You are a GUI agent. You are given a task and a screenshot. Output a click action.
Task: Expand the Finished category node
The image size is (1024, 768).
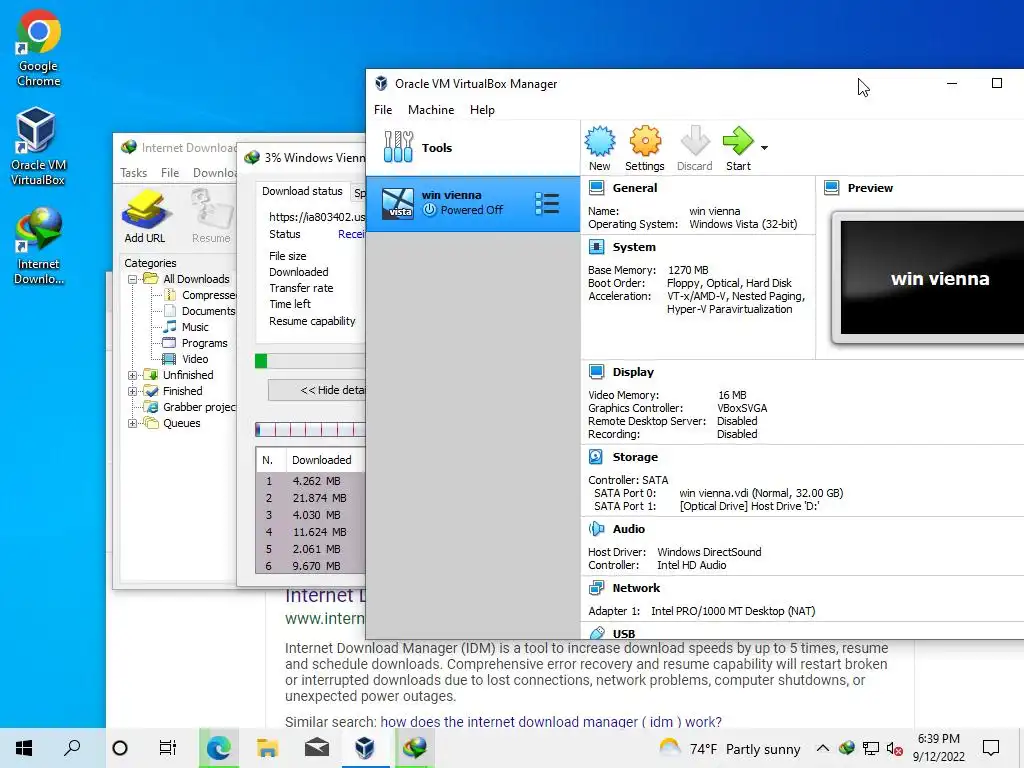[x=132, y=391]
